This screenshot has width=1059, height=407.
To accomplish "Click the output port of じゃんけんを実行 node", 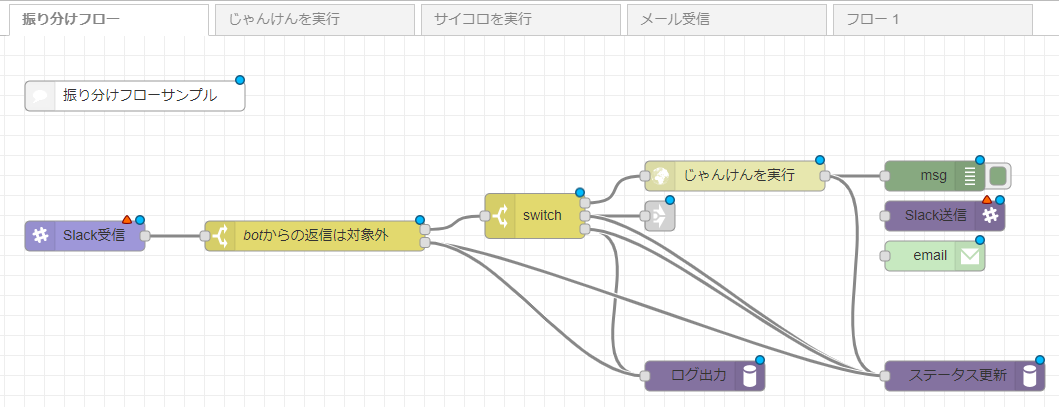I will (825, 176).
